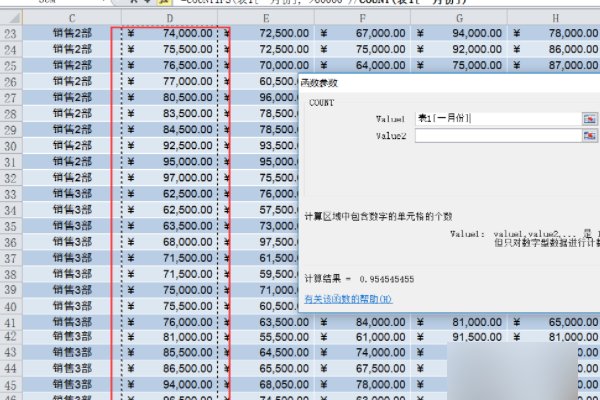Click cell D44 showing 86,500.00
600x400 pixels.
170,368
